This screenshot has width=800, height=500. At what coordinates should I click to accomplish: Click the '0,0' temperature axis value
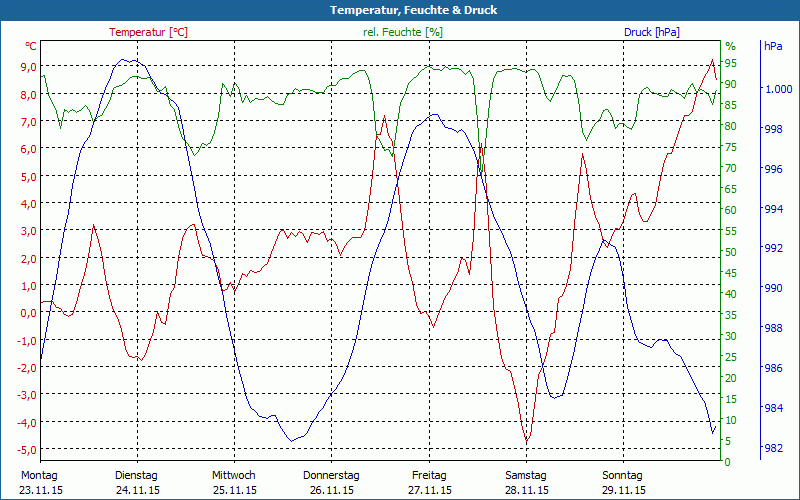click(29, 313)
